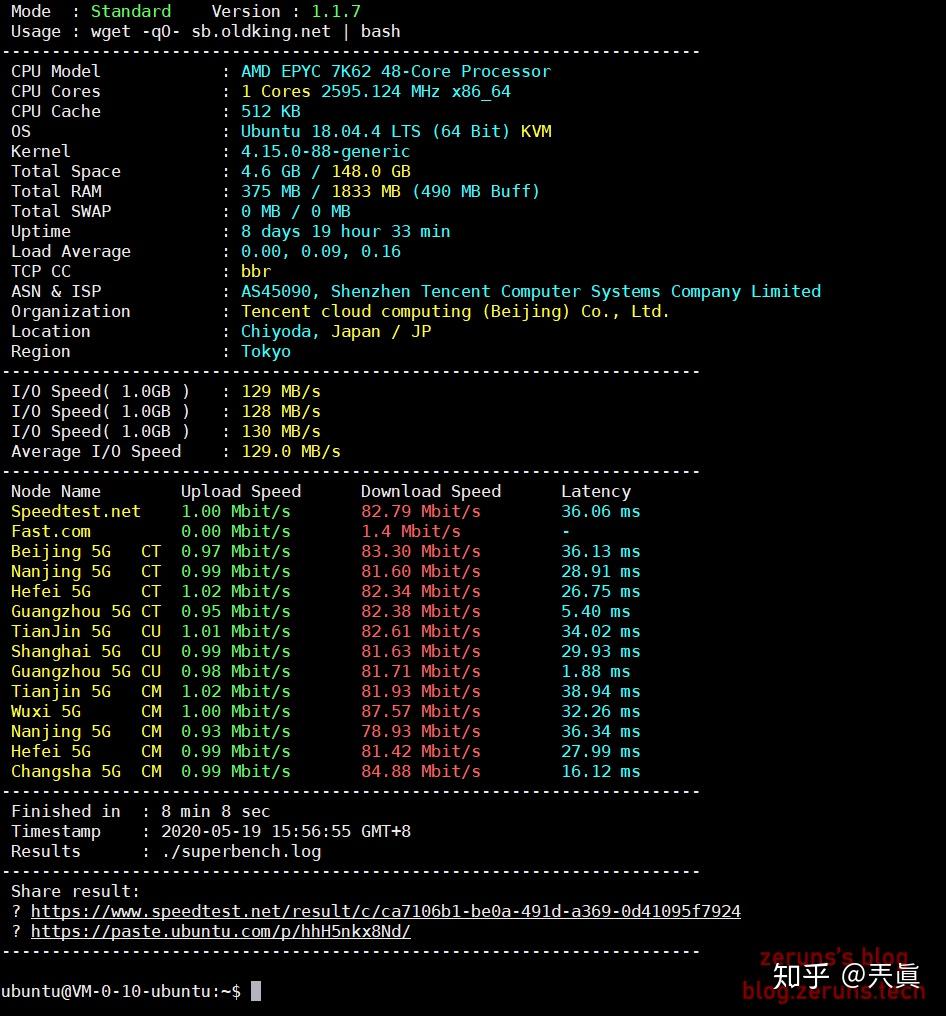Image resolution: width=946 pixels, height=1016 pixels.
Task: Click the 'Wuxi 5G CM' node name
Action: coord(86,711)
